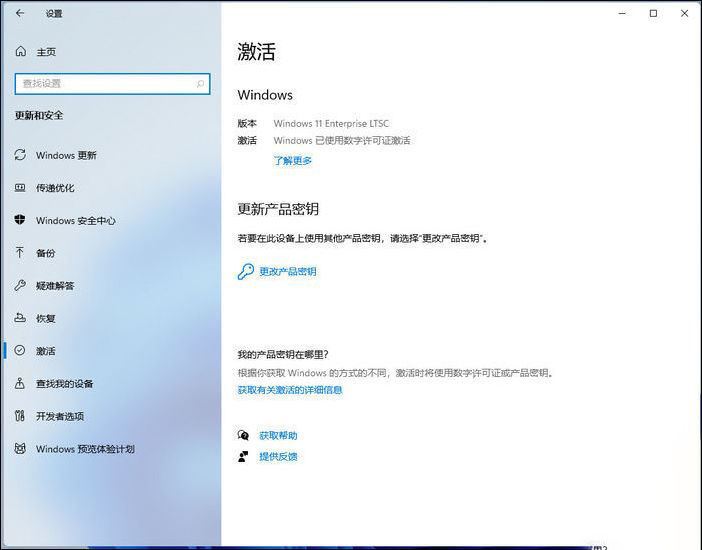This screenshot has width=702, height=550.
Task: Click the 获取帮助 link
Action: (278, 435)
